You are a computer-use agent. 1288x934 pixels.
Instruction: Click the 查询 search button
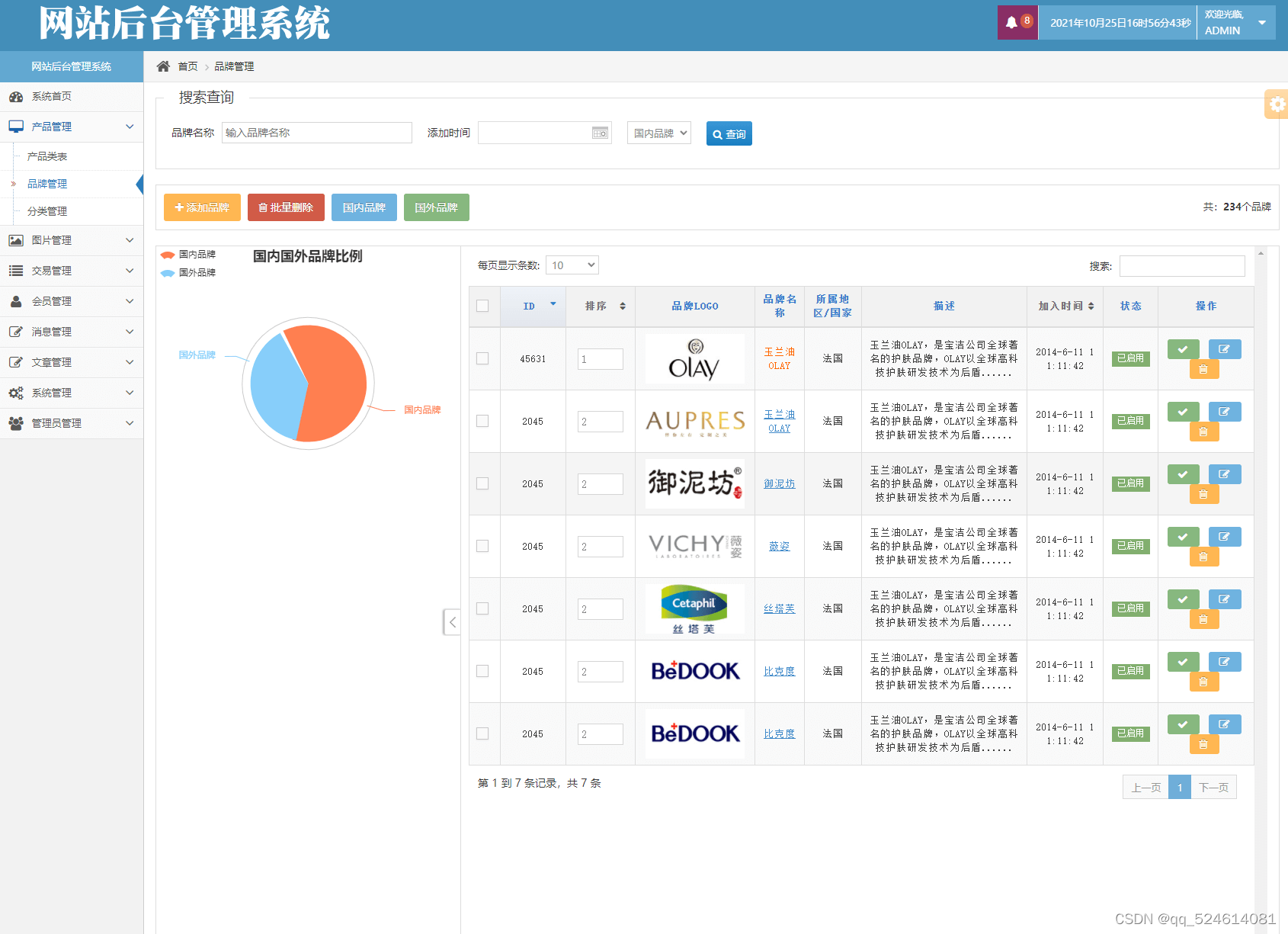tap(729, 133)
